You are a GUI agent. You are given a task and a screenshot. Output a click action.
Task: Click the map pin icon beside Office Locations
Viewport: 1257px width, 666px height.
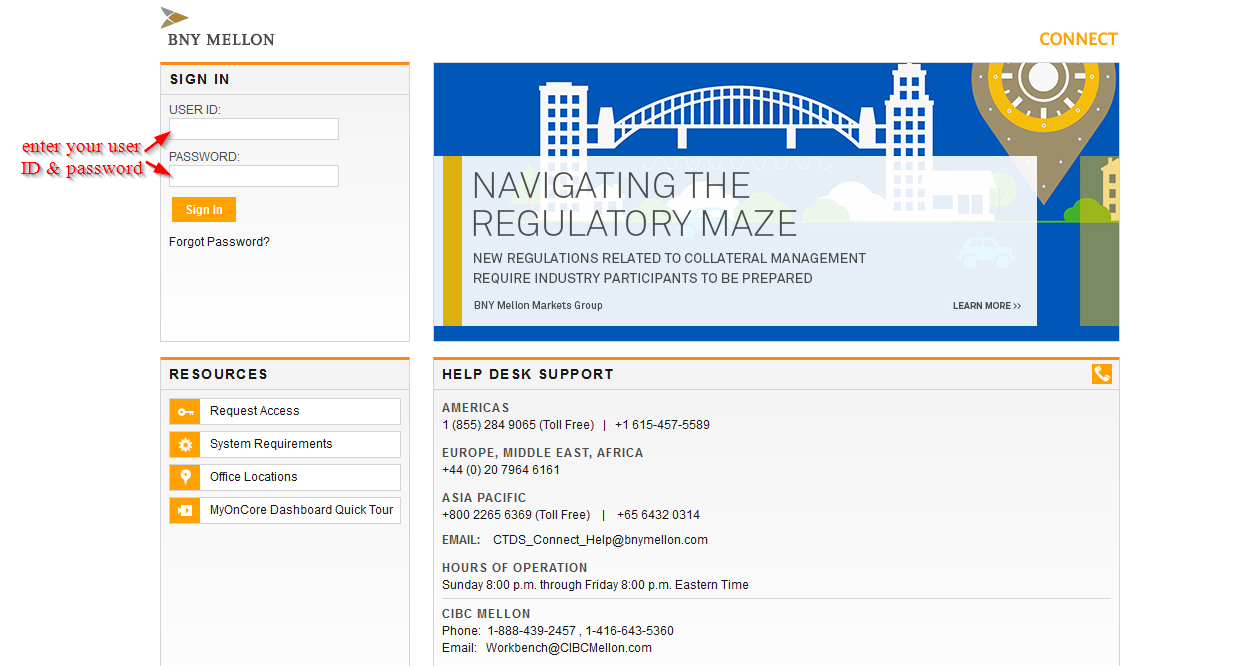click(185, 477)
